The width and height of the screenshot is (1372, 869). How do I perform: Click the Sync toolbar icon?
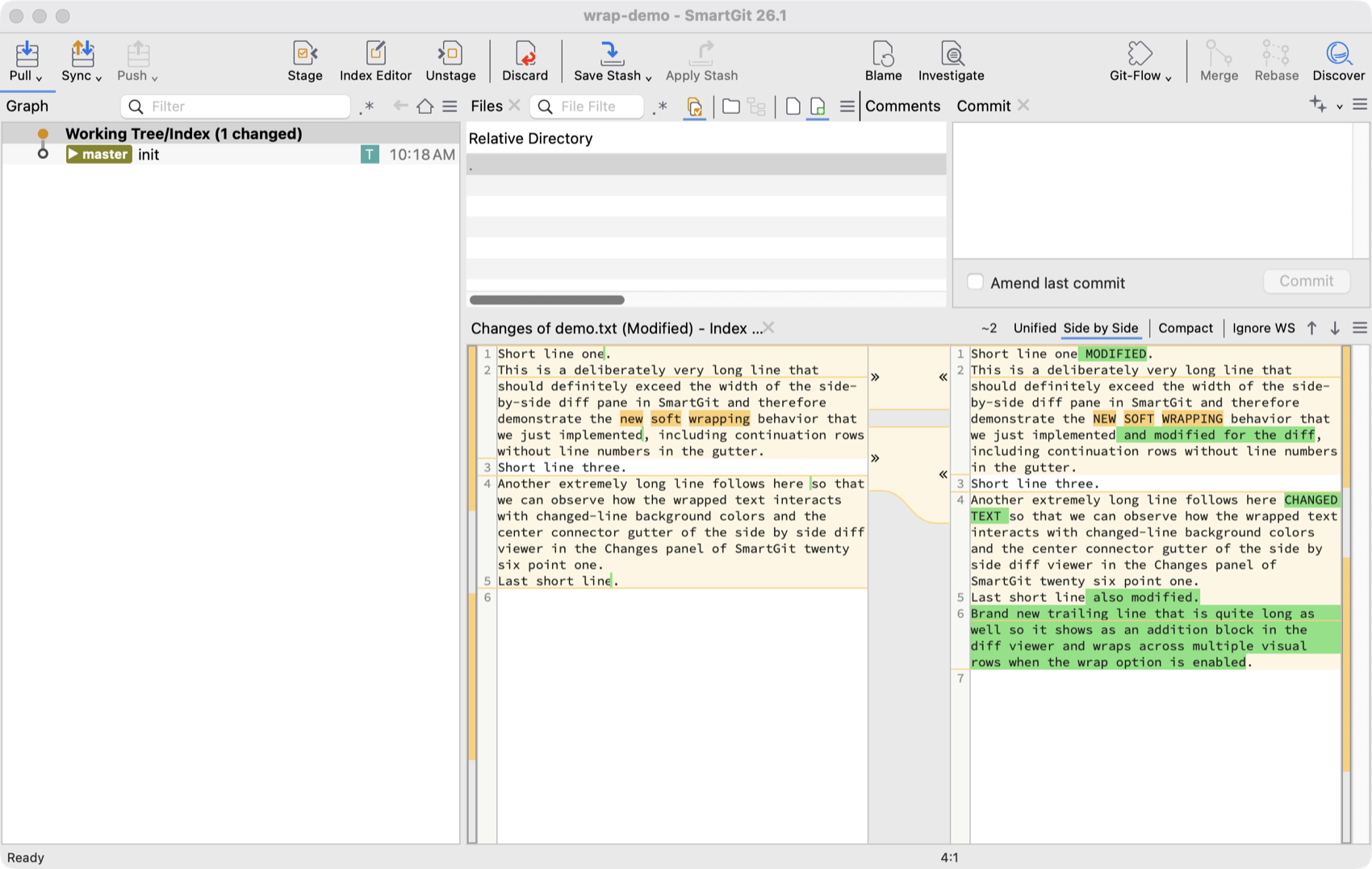pos(82,54)
